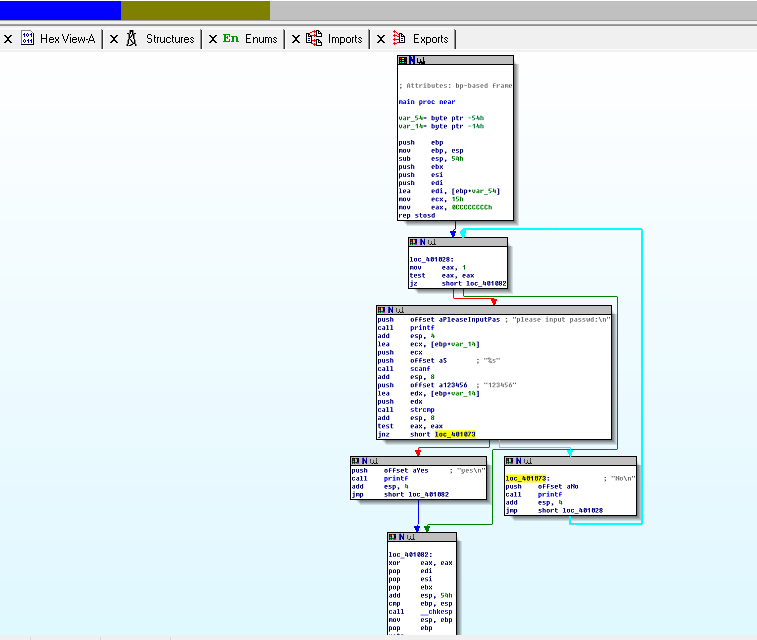Screen dimensions: 757x640
Task: Click the green En icon on Enums tab
Action: click(231, 39)
